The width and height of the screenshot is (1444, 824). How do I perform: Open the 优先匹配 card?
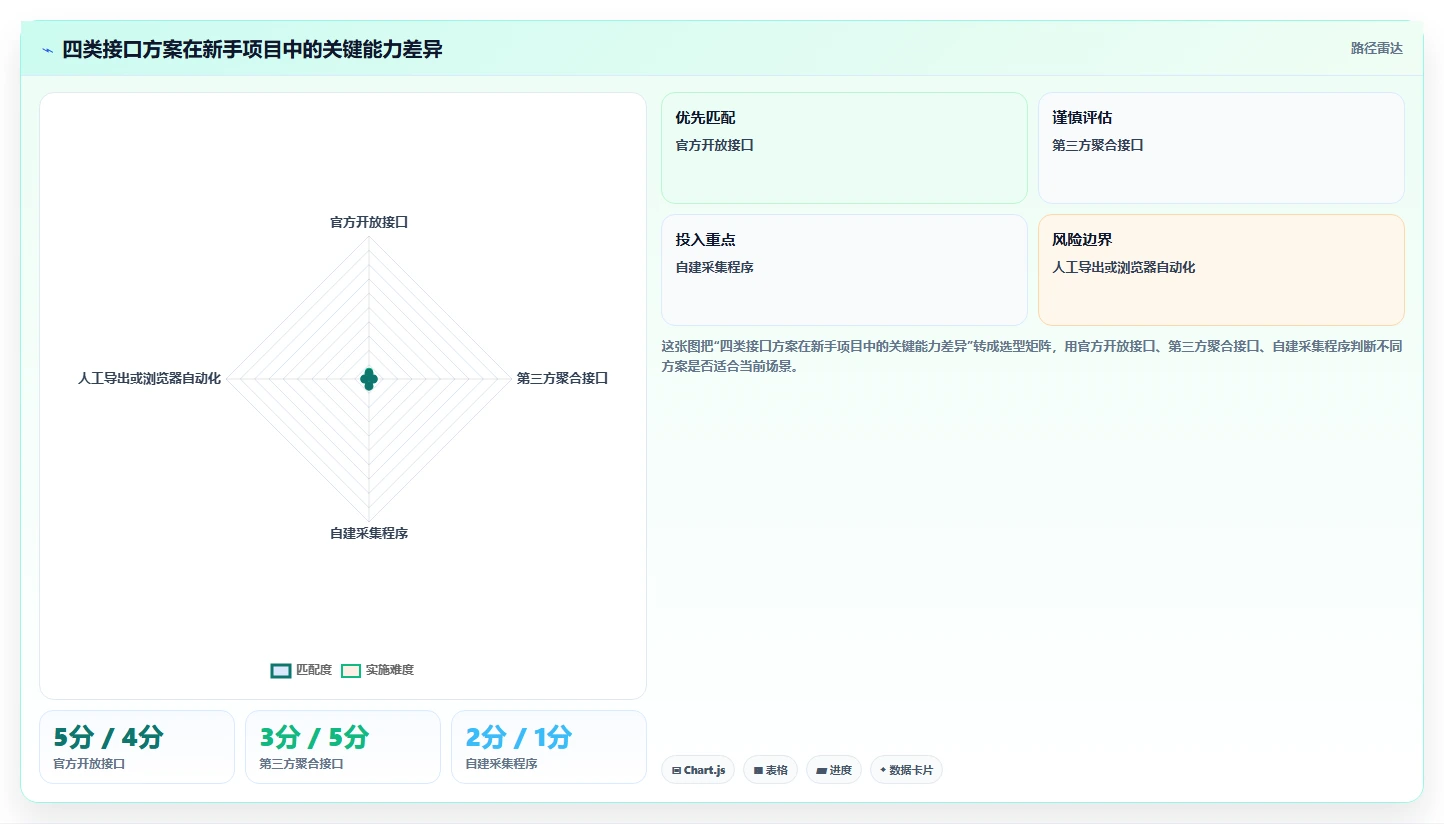click(x=844, y=148)
